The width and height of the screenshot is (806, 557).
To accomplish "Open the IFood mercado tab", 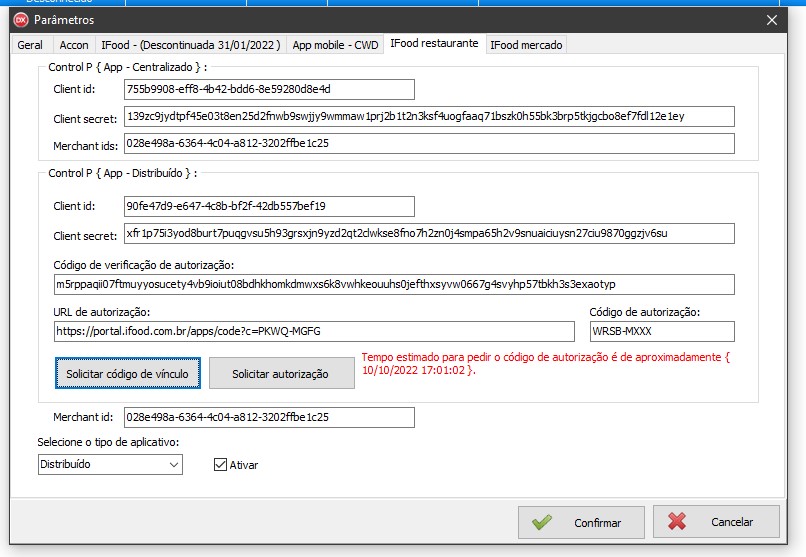I will pos(526,45).
